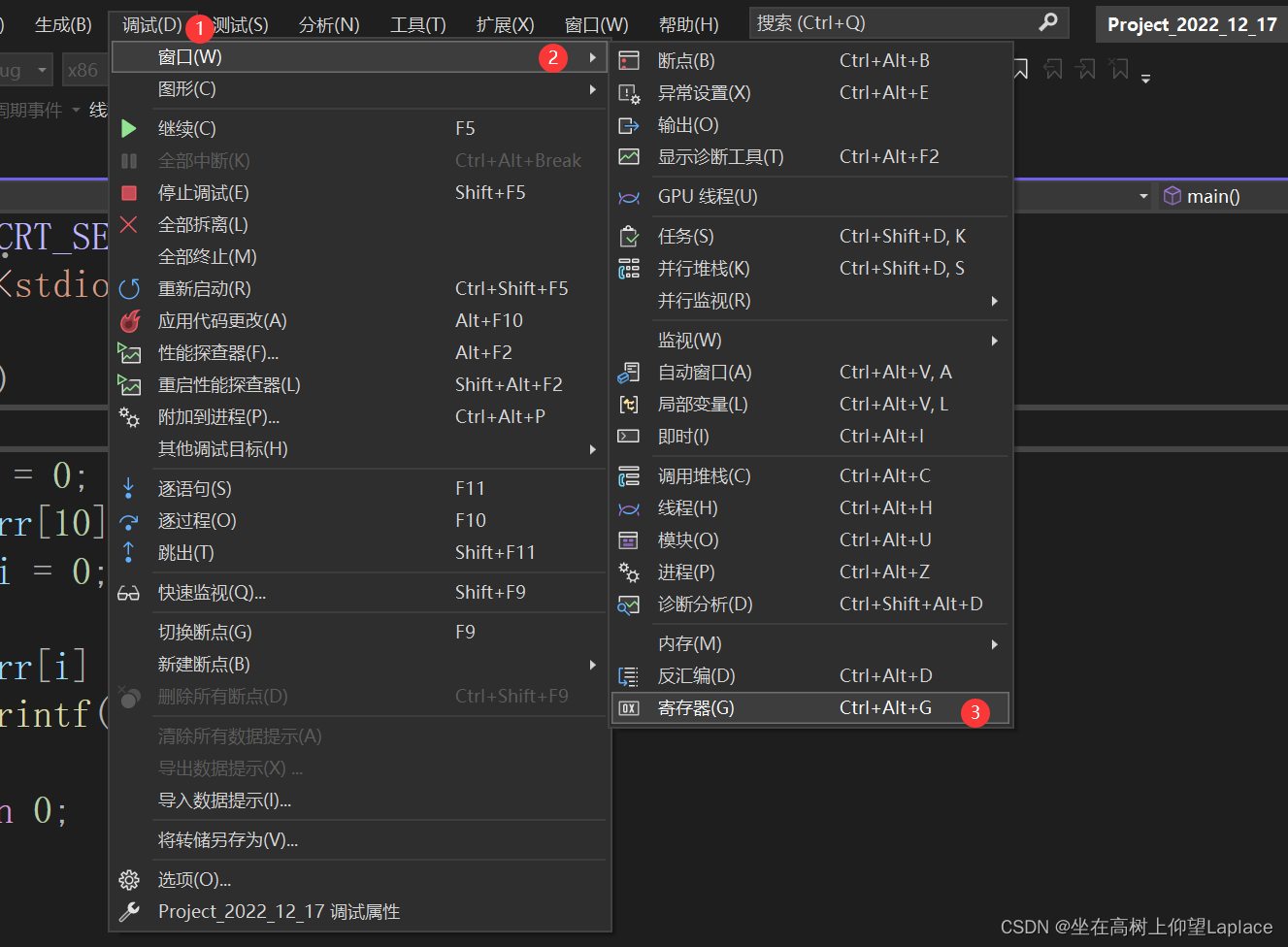
Task: Click the Detach All (全部拆离) X icon
Action: click(128, 224)
